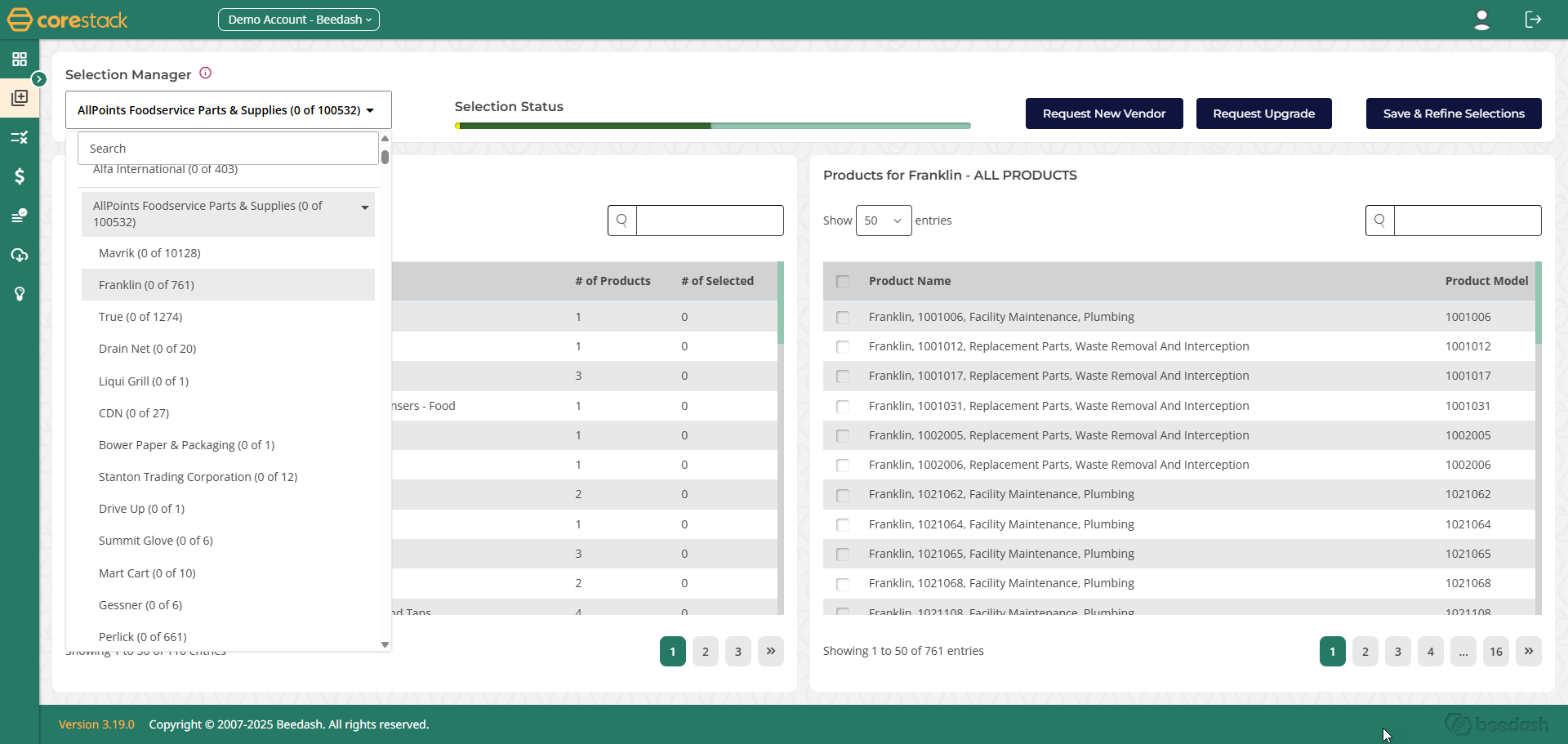Sort by Product Name column header
This screenshot has width=1568, height=744.
910,281
